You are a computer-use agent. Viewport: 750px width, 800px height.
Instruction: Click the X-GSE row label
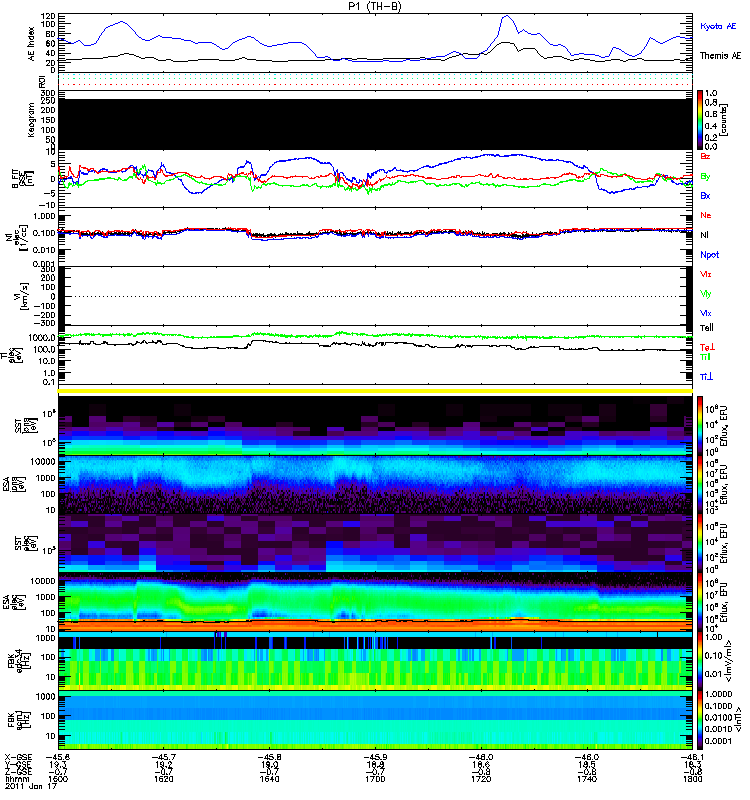coord(18,757)
